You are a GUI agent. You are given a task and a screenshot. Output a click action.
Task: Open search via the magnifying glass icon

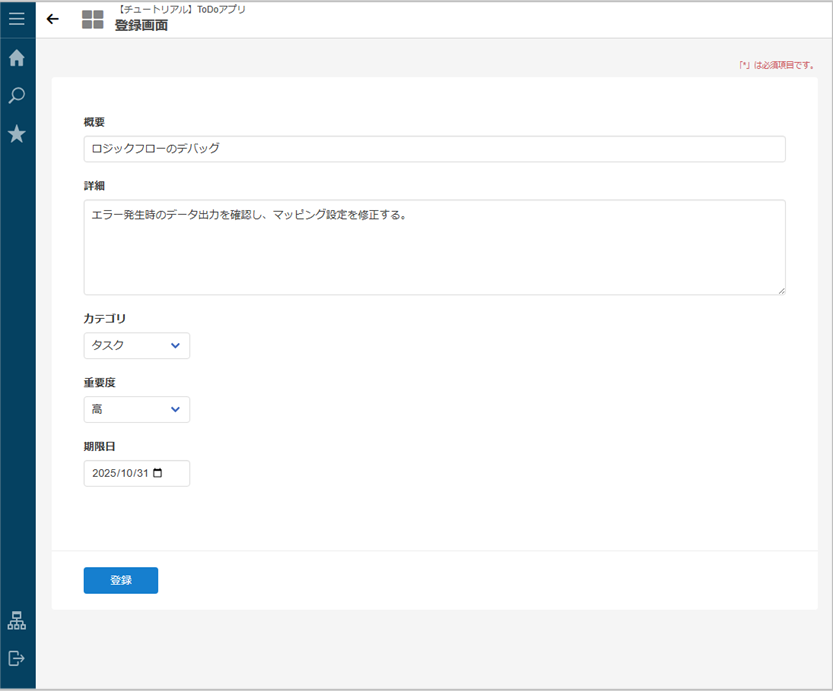point(17,96)
